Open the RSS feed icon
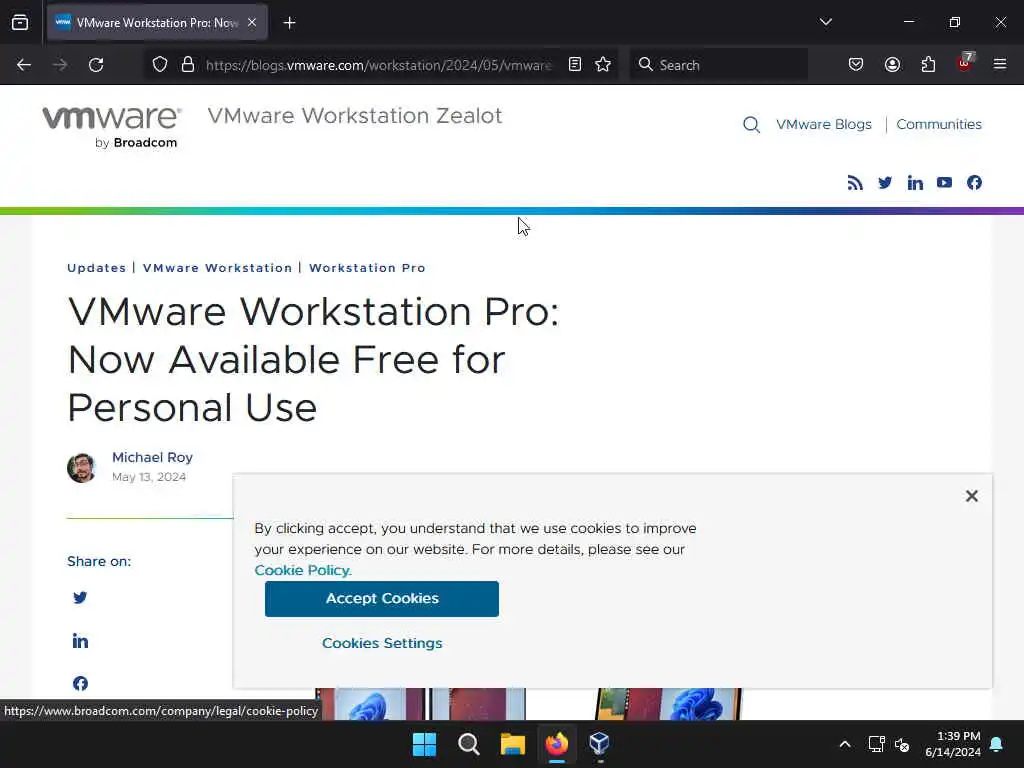Image resolution: width=1024 pixels, height=768 pixels. 855,183
